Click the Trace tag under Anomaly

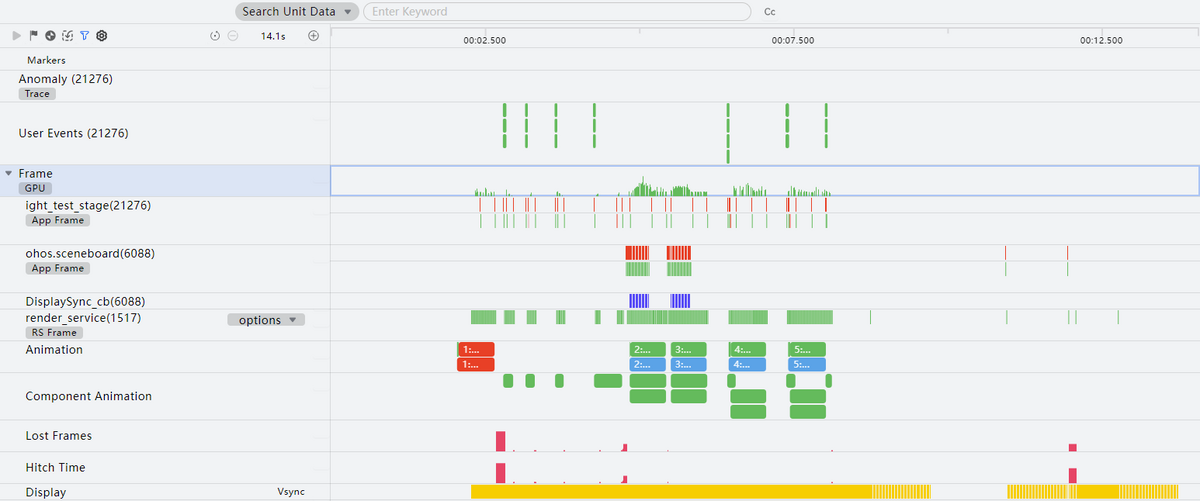click(37, 94)
